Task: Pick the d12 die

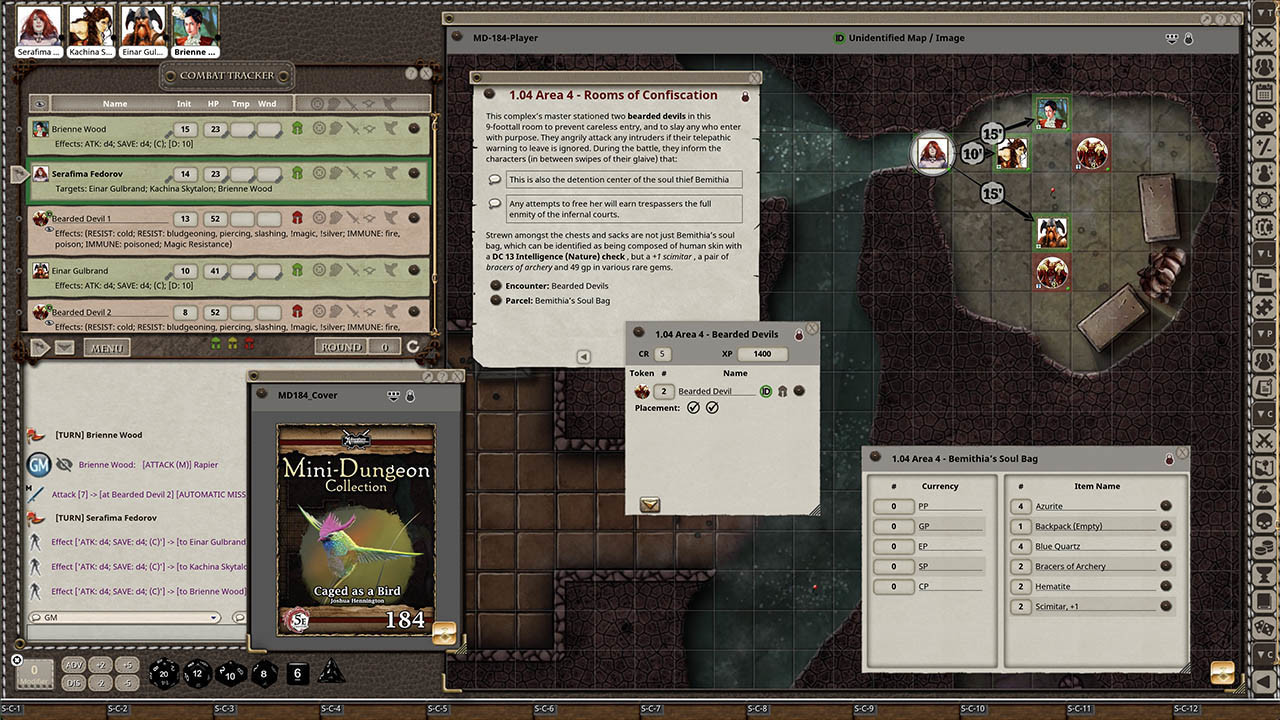Action: pyautogui.click(x=197, y=674)
